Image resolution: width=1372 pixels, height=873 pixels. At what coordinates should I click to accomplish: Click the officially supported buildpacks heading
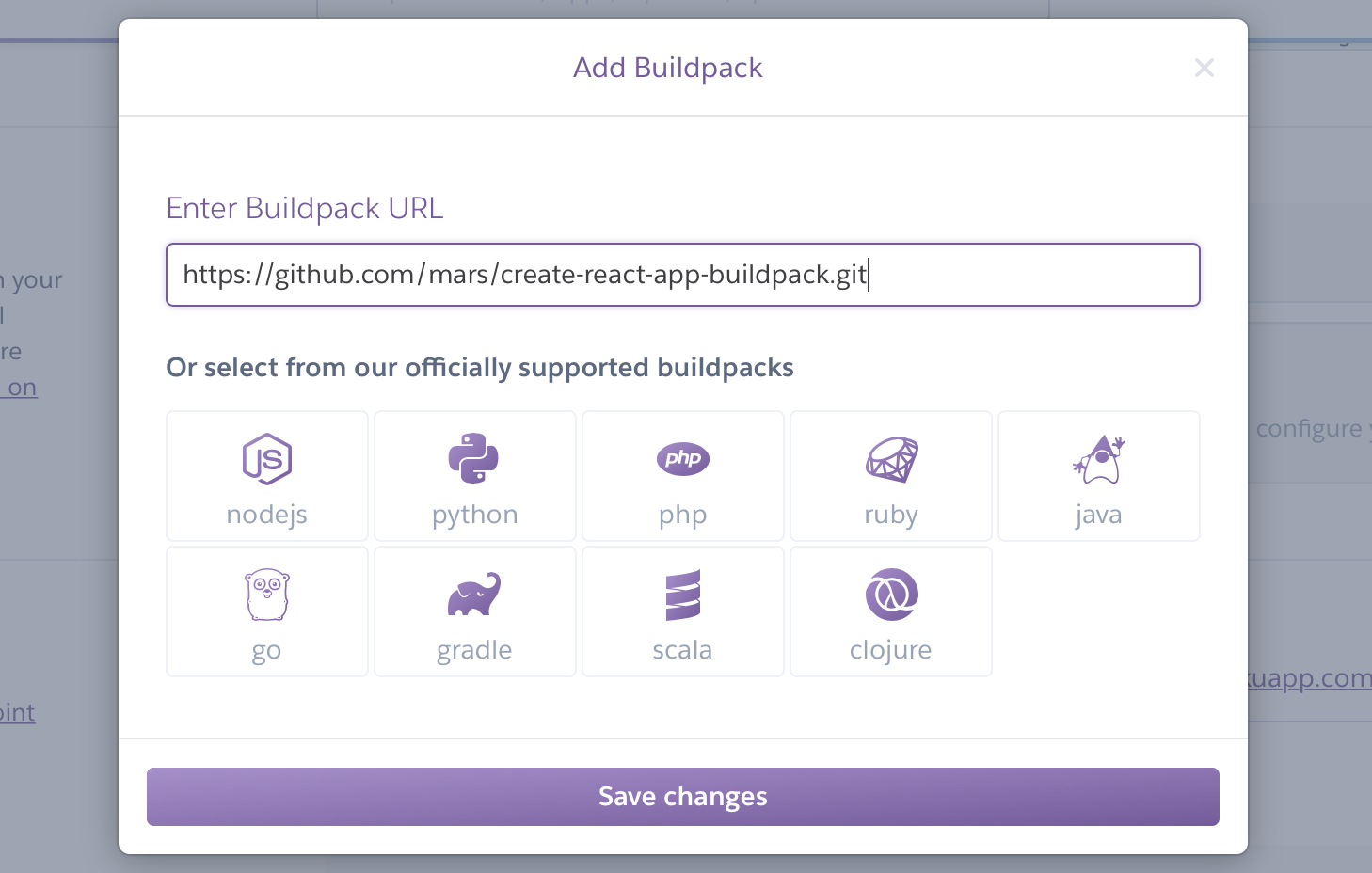pos(480,367)
